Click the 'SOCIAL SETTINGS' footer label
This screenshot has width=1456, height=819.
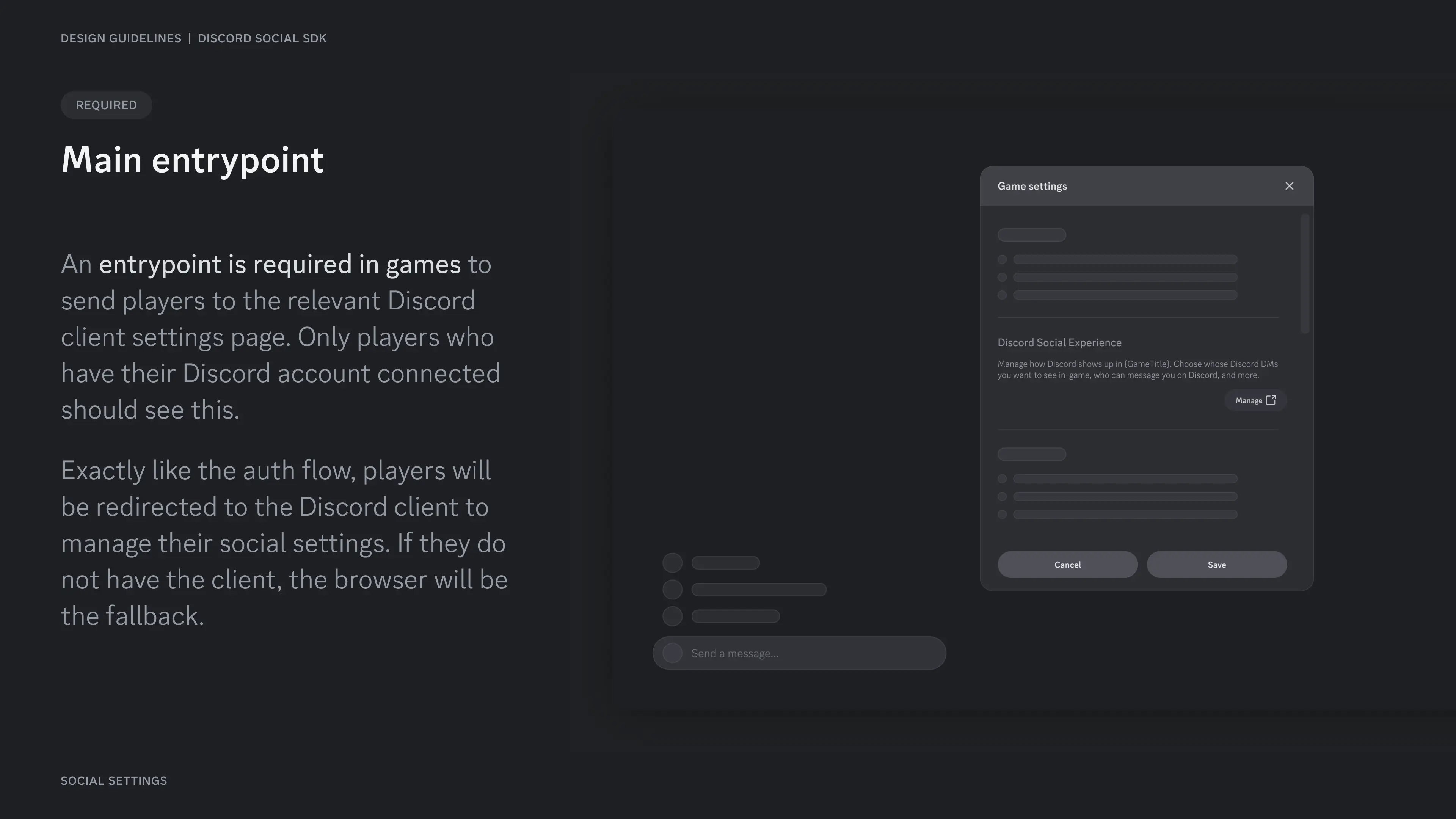point(114,781)
